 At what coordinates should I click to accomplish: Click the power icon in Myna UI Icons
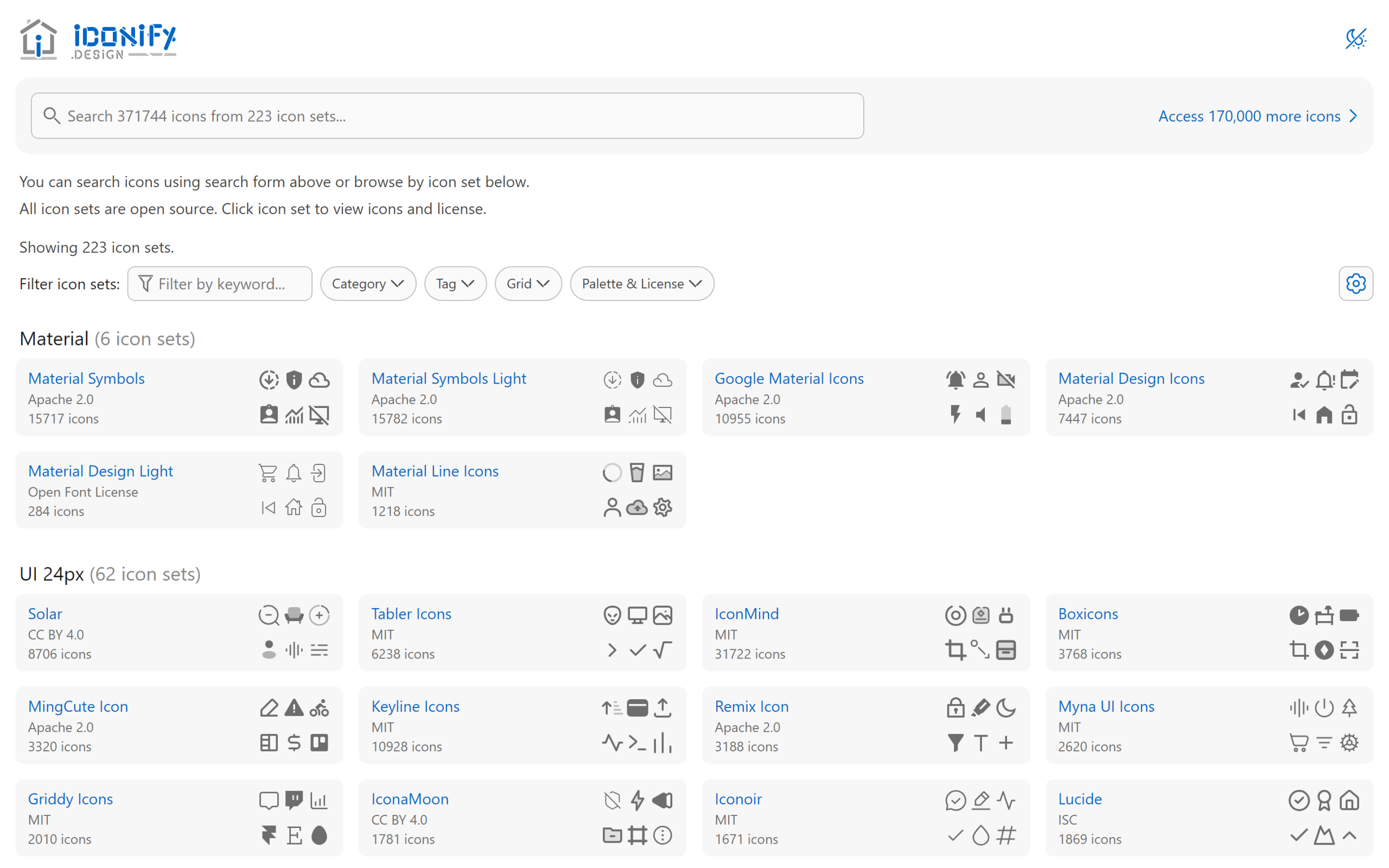(1324, 707)
